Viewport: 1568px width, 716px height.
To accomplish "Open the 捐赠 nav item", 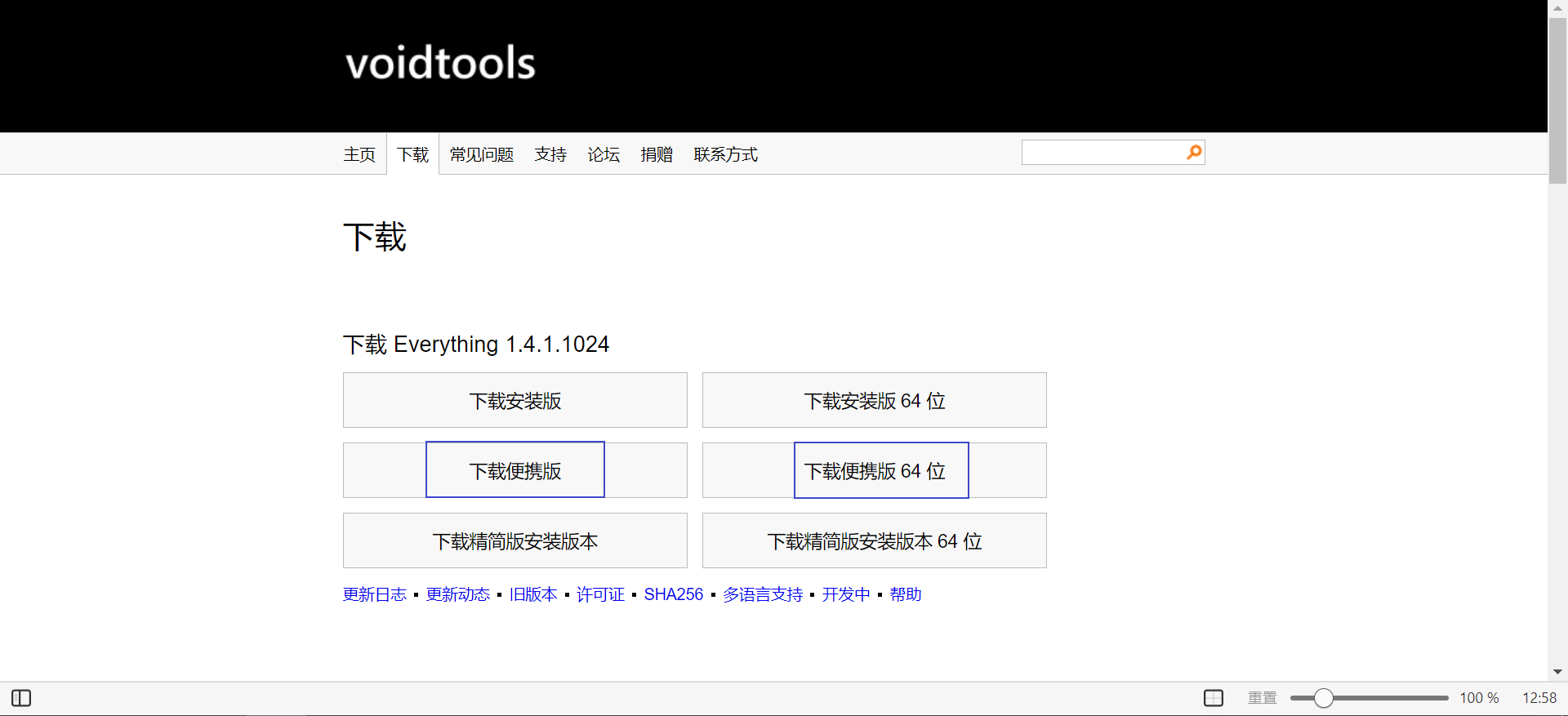I will [657, 154].
